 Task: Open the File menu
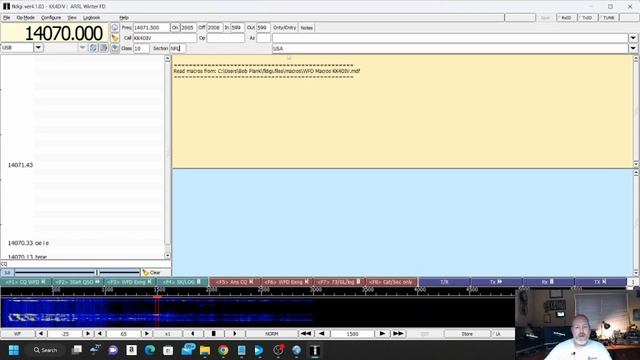(7, 18)
